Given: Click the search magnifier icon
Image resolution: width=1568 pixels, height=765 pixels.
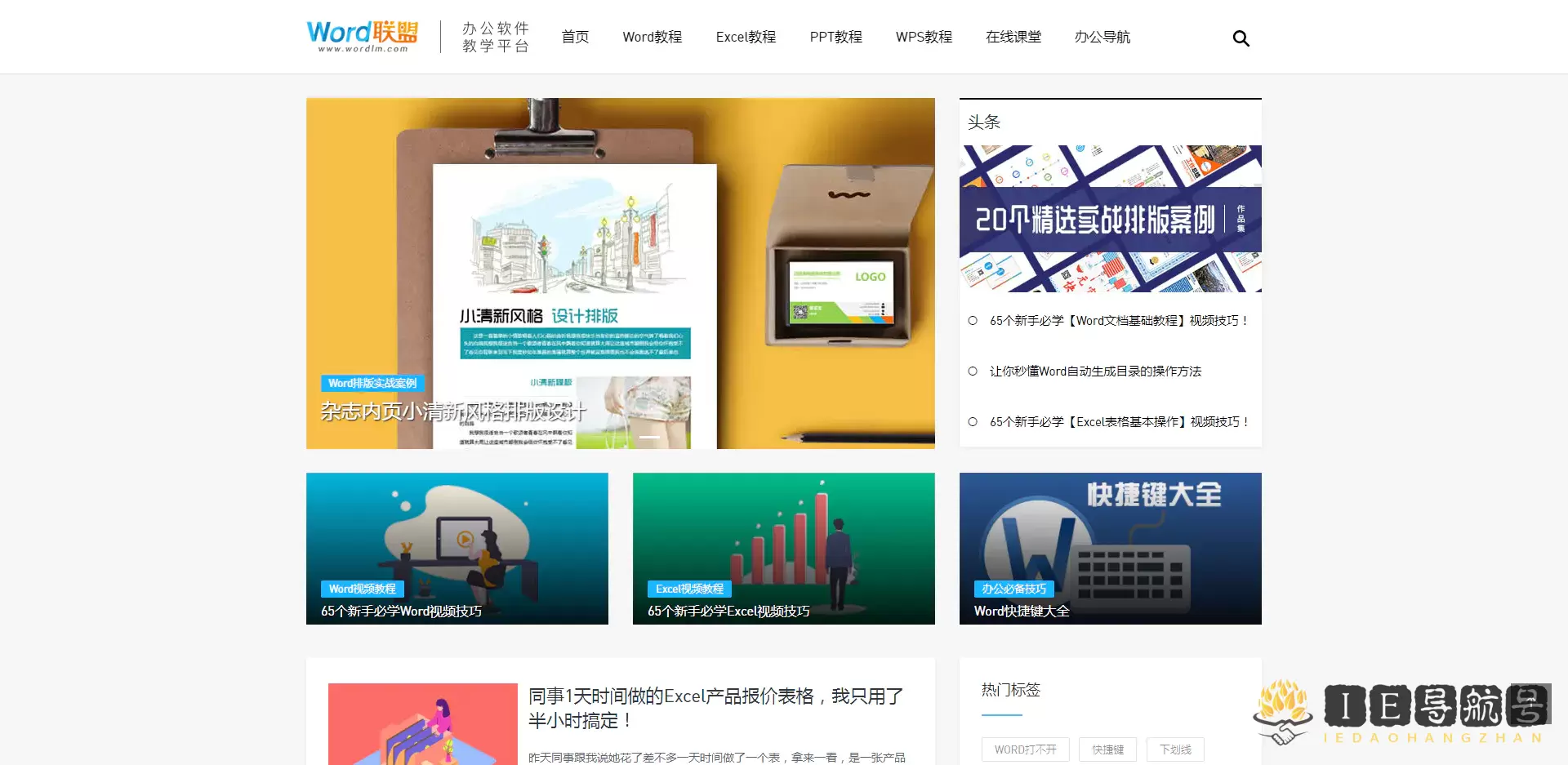Looking at the screenshot, I should (x=1241, y=38).
